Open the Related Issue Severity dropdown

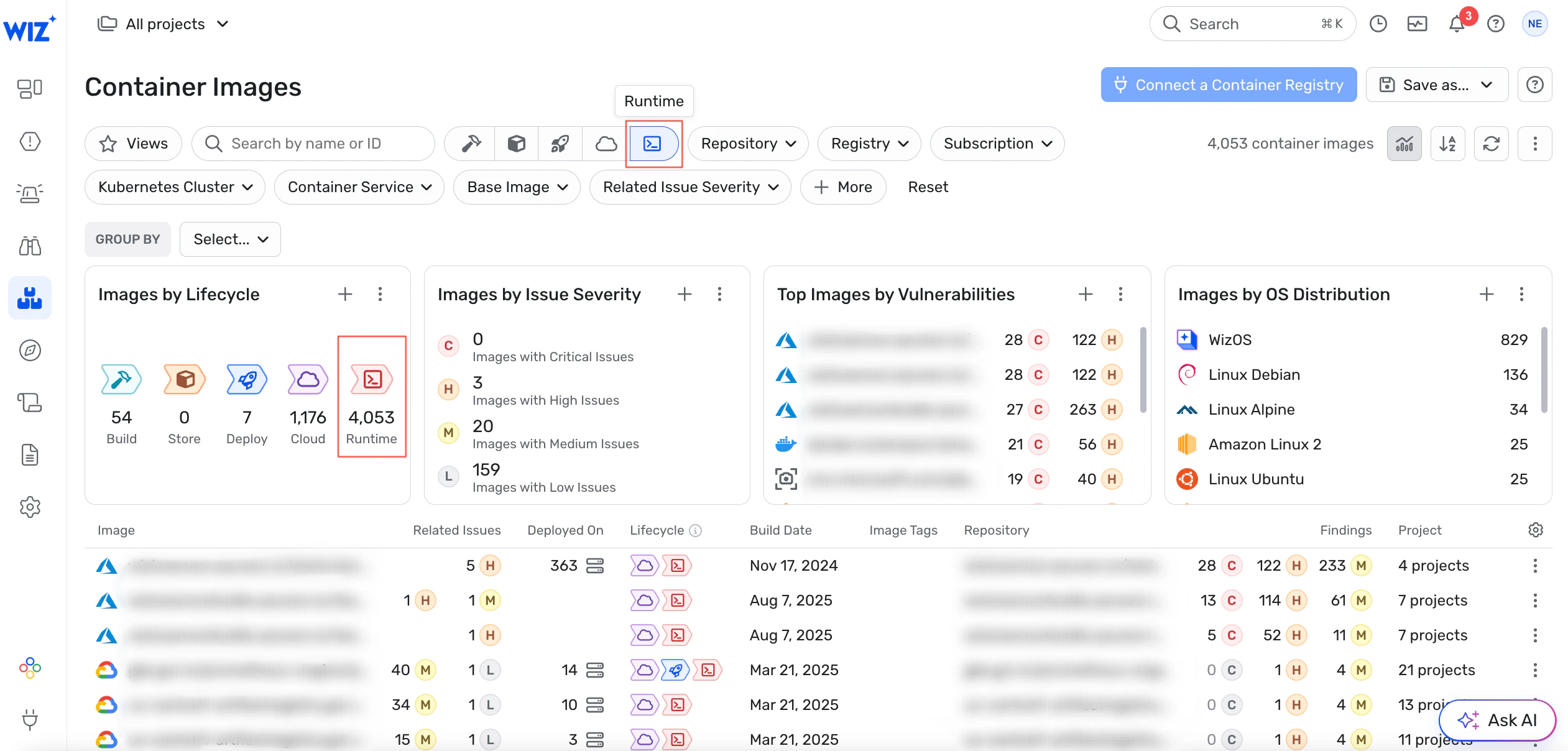(690, 187)
